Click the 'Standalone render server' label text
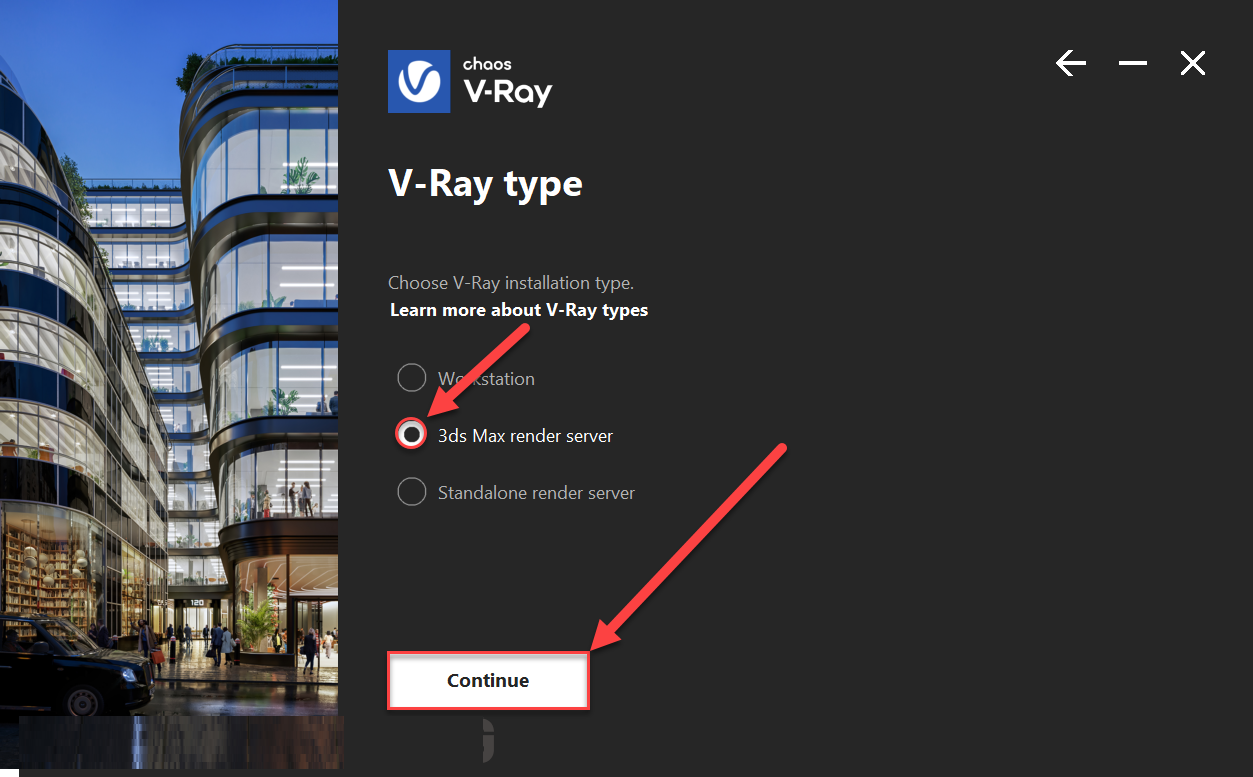1253x777 pixels. click(536, 493)
